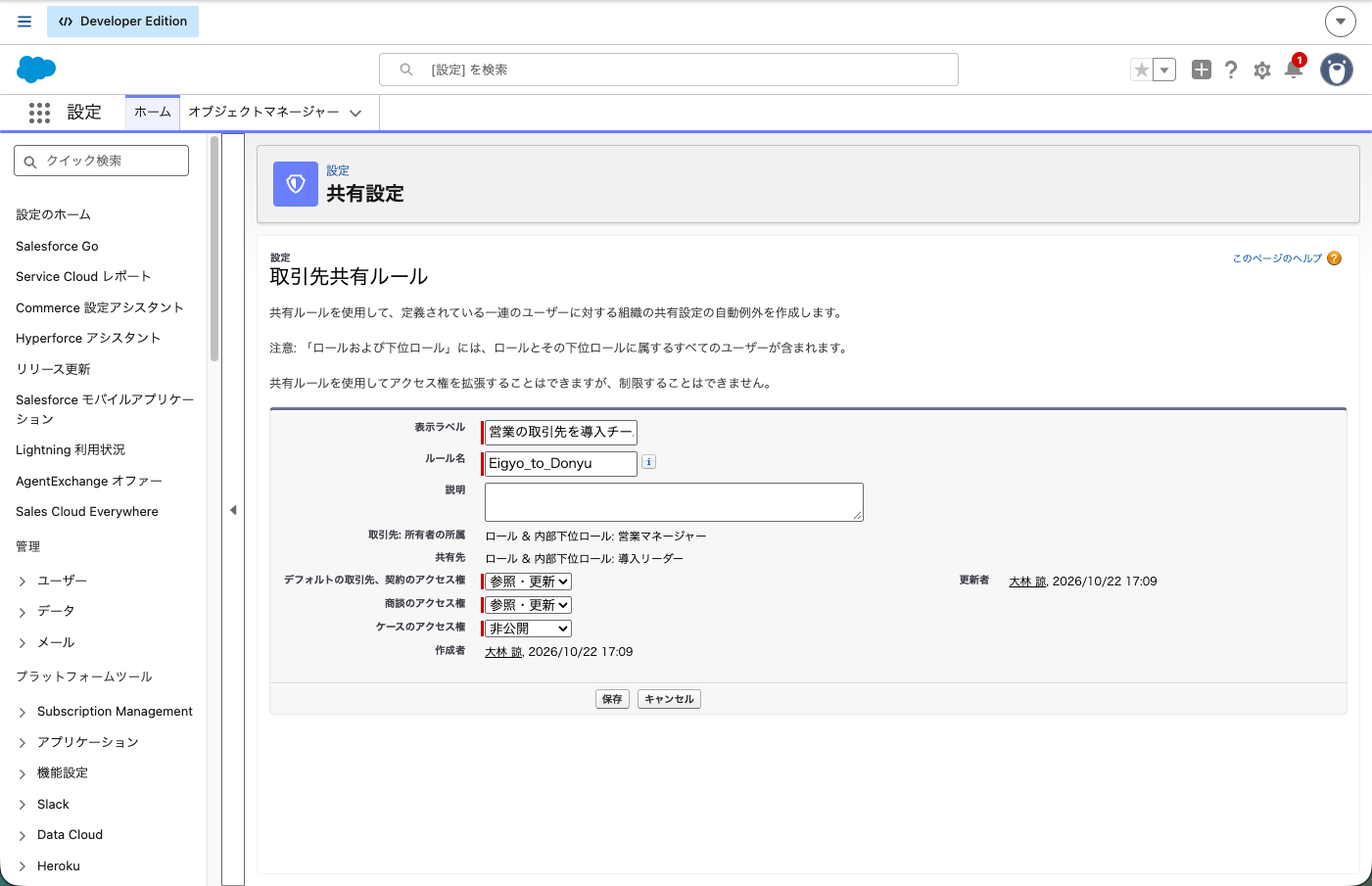
Task: Open 商談のアクセス権 dropdown
Action: (x=529, y=605)
